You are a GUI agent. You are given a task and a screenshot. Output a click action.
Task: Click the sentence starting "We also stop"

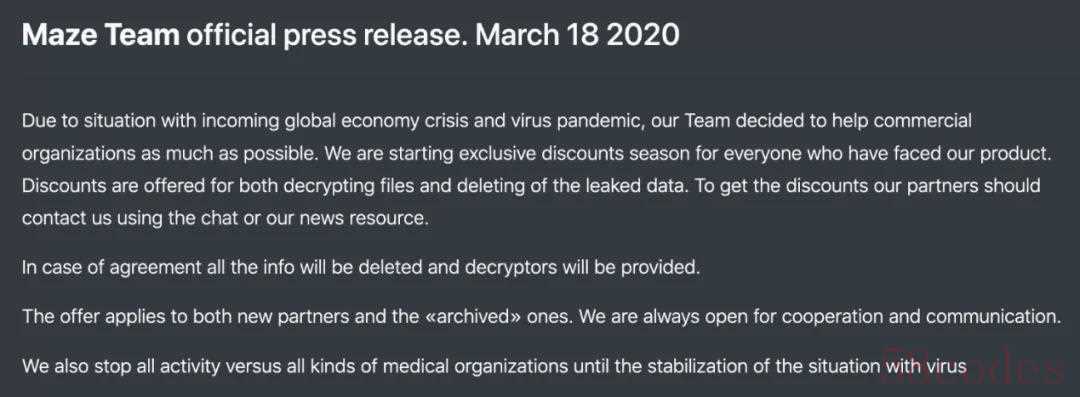tap(495, 365)
